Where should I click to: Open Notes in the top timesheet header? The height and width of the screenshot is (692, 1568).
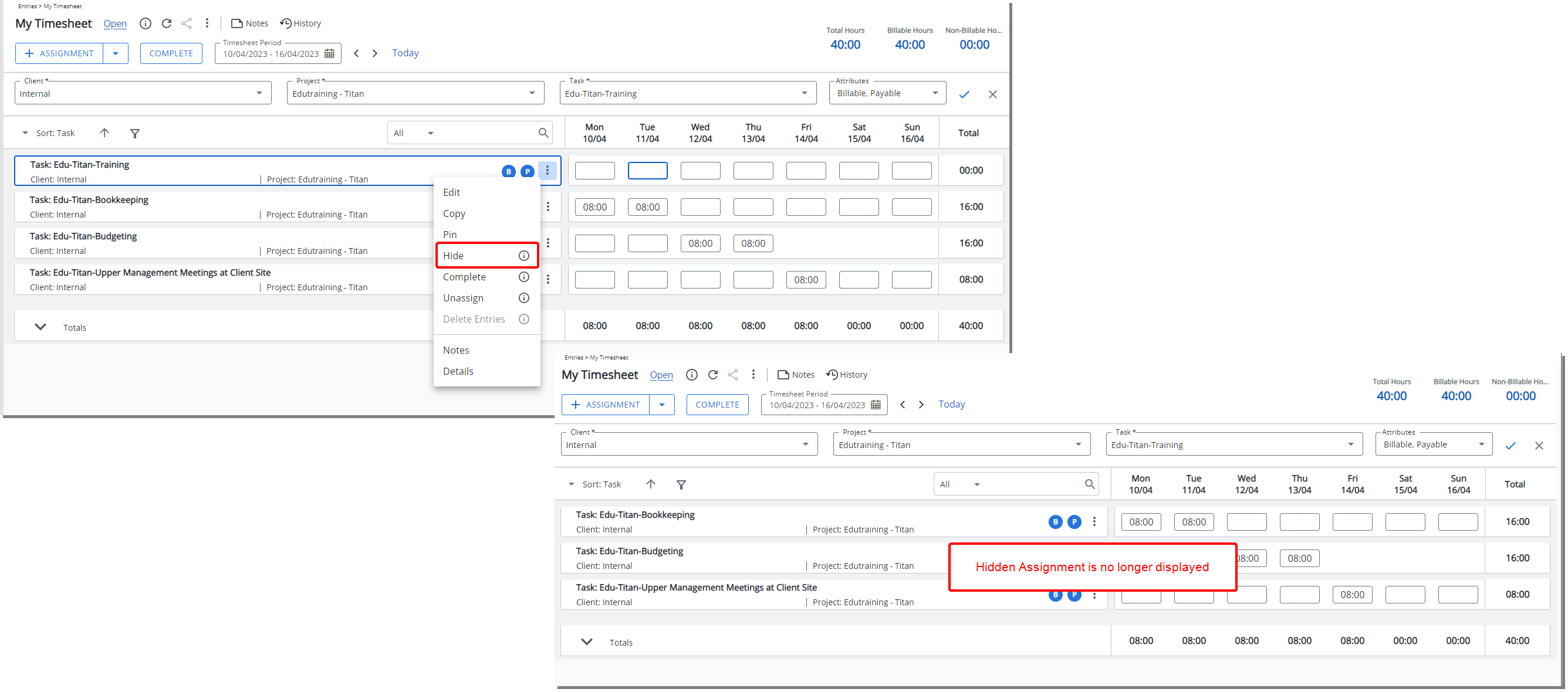249,23
